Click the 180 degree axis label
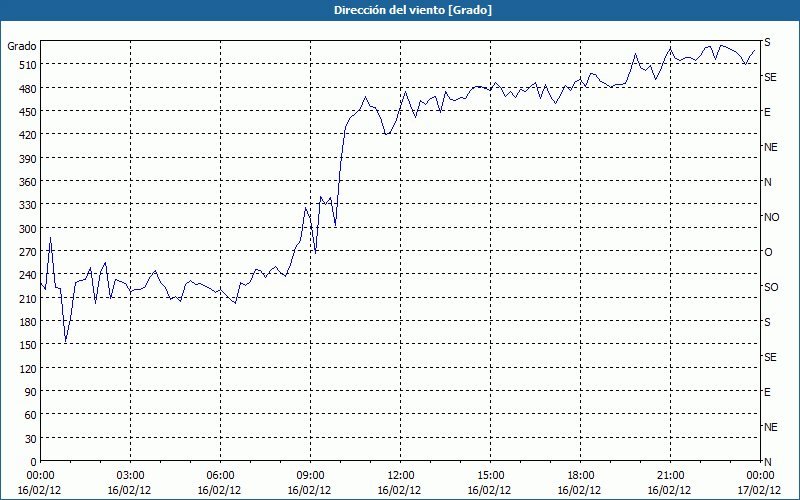 click(x=28, y=322)
